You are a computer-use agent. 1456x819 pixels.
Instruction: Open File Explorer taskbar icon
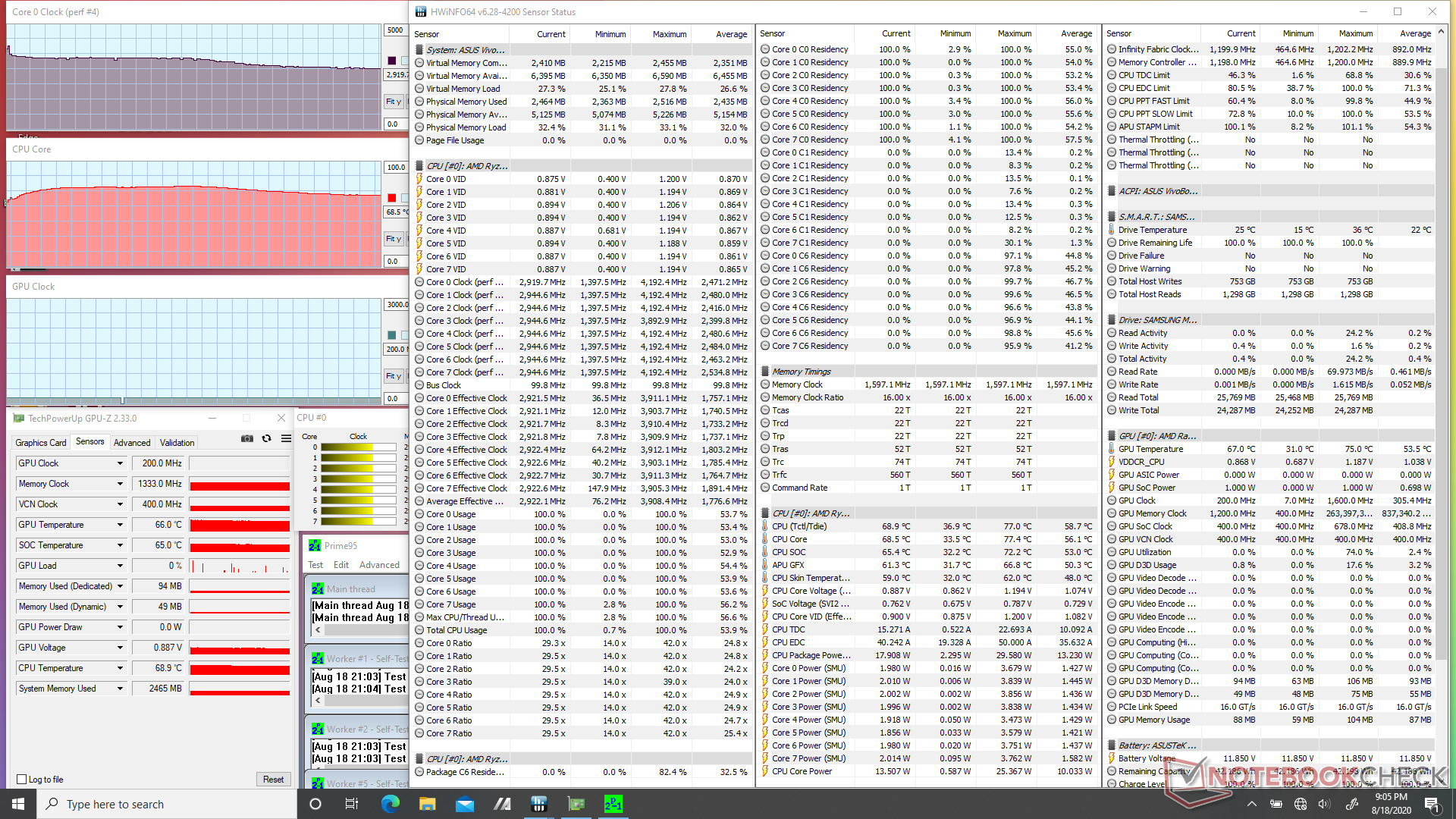click(x=427, y=804)
